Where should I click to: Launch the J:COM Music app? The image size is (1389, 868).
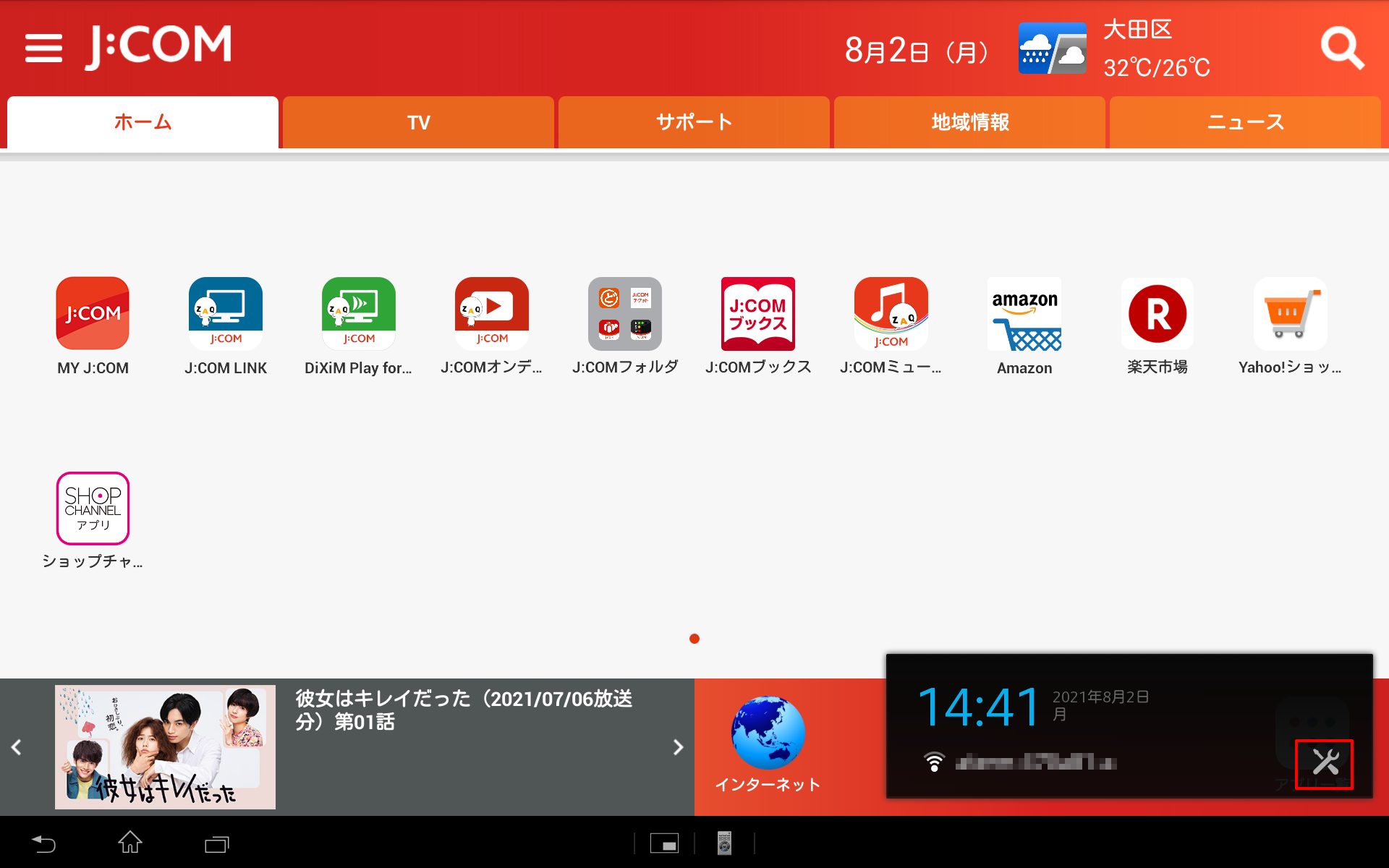pos(891,313)
